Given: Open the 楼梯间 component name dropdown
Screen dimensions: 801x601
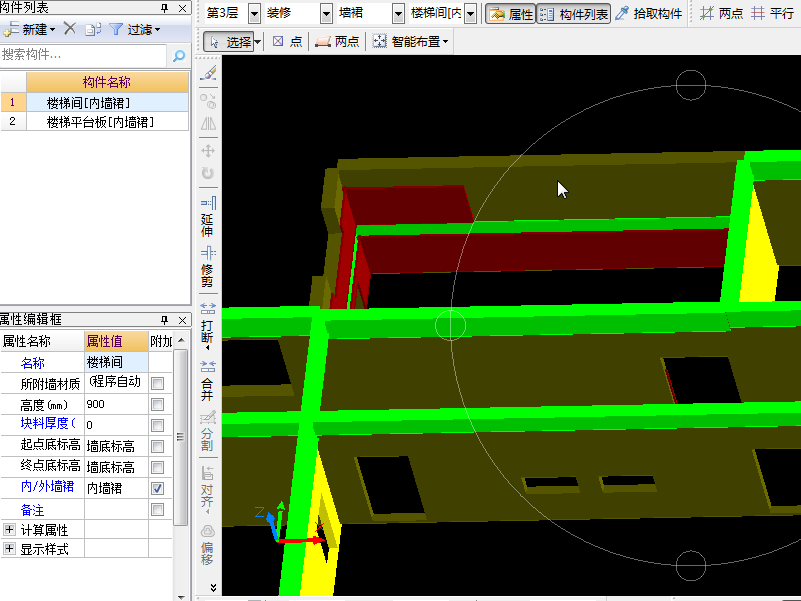Looking at the screenshot, I should pyautogui.click(x=471, y=14).
